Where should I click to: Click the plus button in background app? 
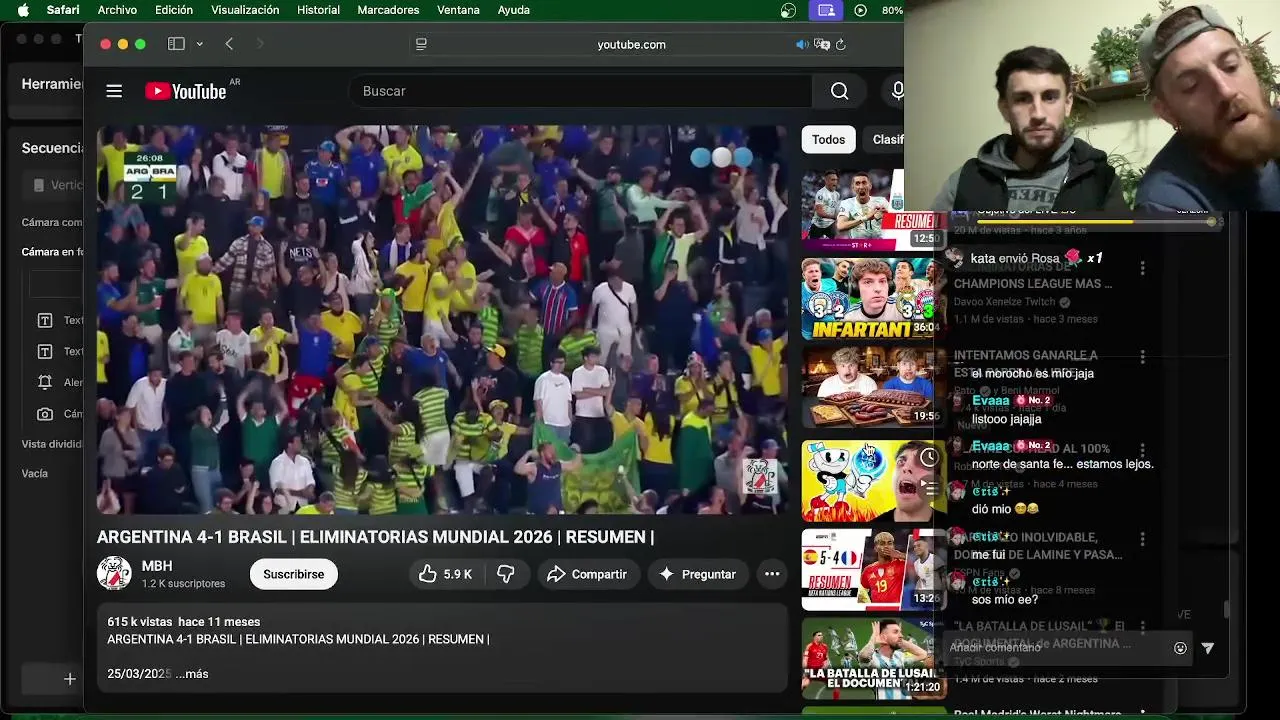click(69, 679)
